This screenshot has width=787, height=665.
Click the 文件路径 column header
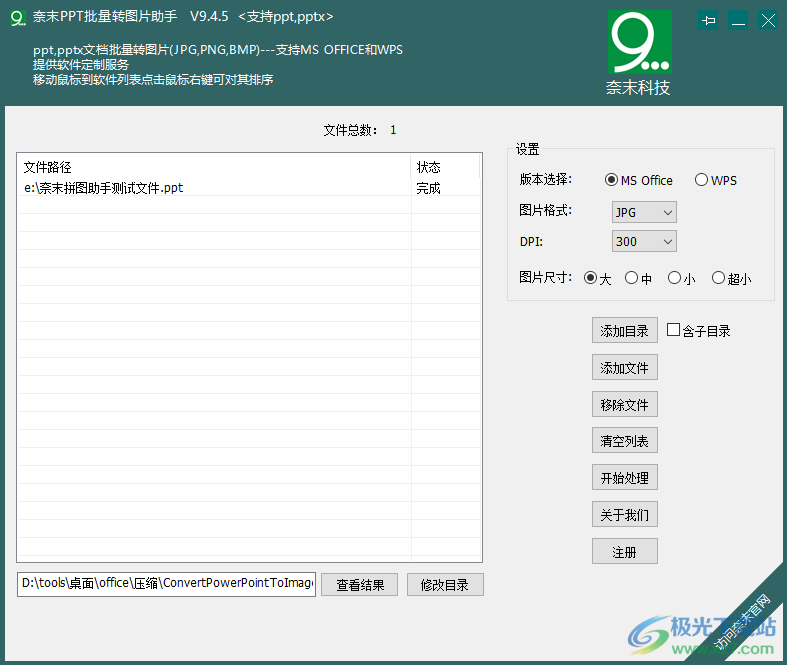(214, 167)
